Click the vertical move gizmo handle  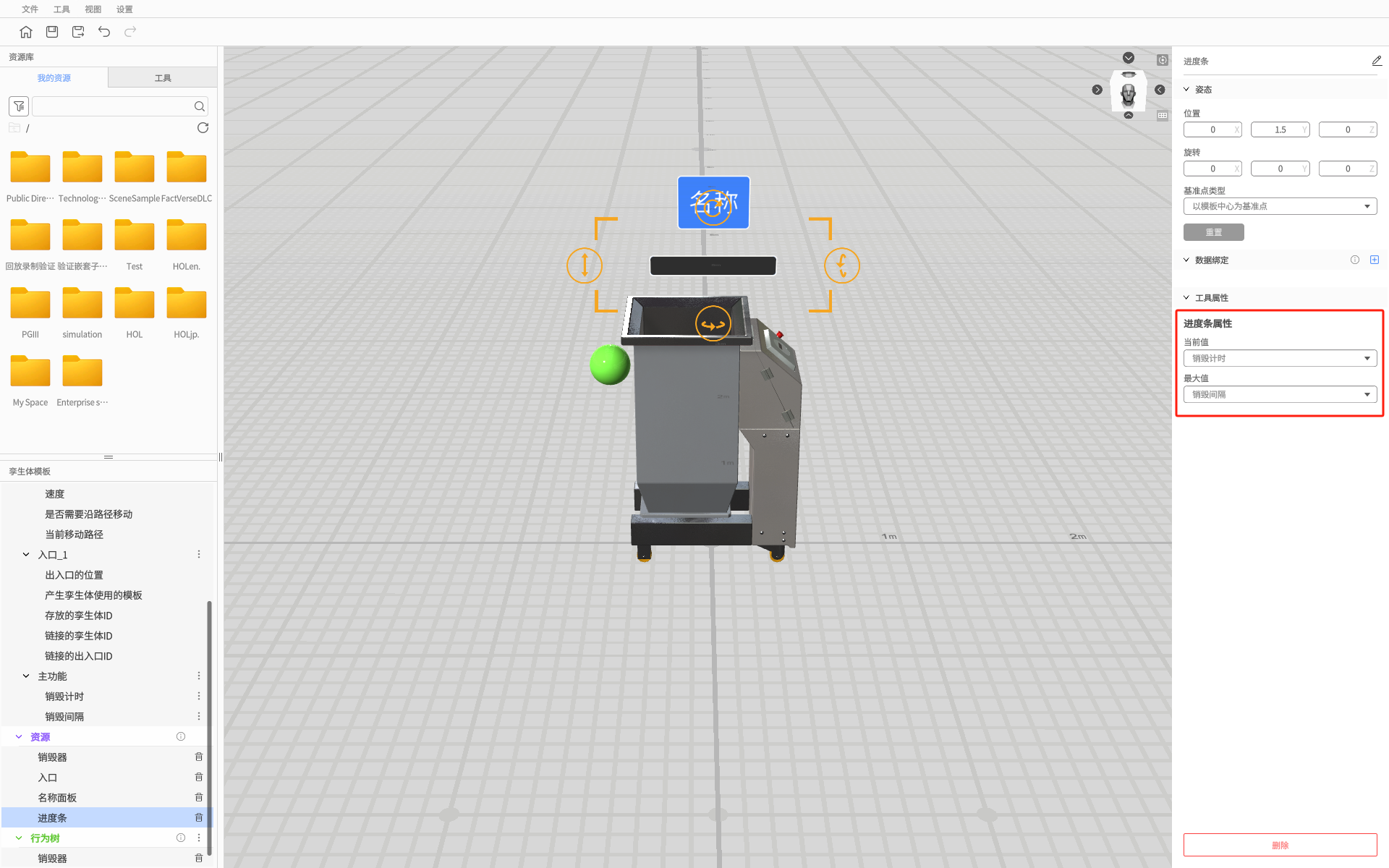tap(585, 265)
